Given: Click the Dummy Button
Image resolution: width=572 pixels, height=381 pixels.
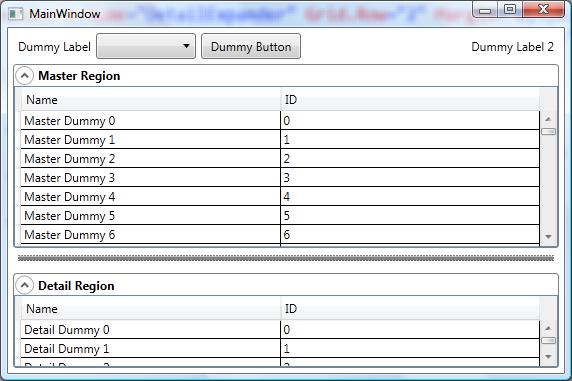Looking at the screenshot, I should 251,46.
